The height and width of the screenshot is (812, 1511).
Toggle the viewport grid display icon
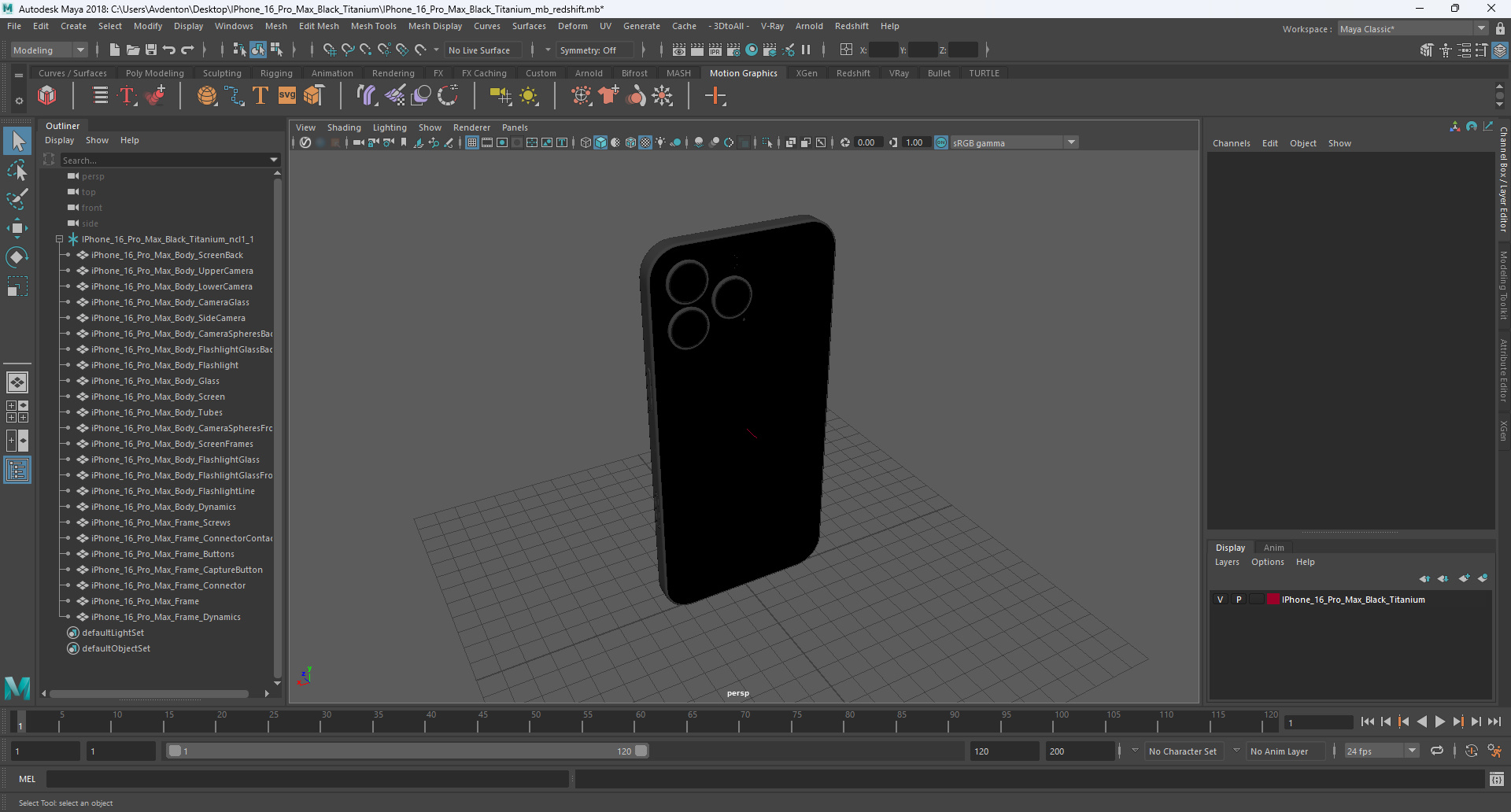pyautogui.click(x=472, y=142)
